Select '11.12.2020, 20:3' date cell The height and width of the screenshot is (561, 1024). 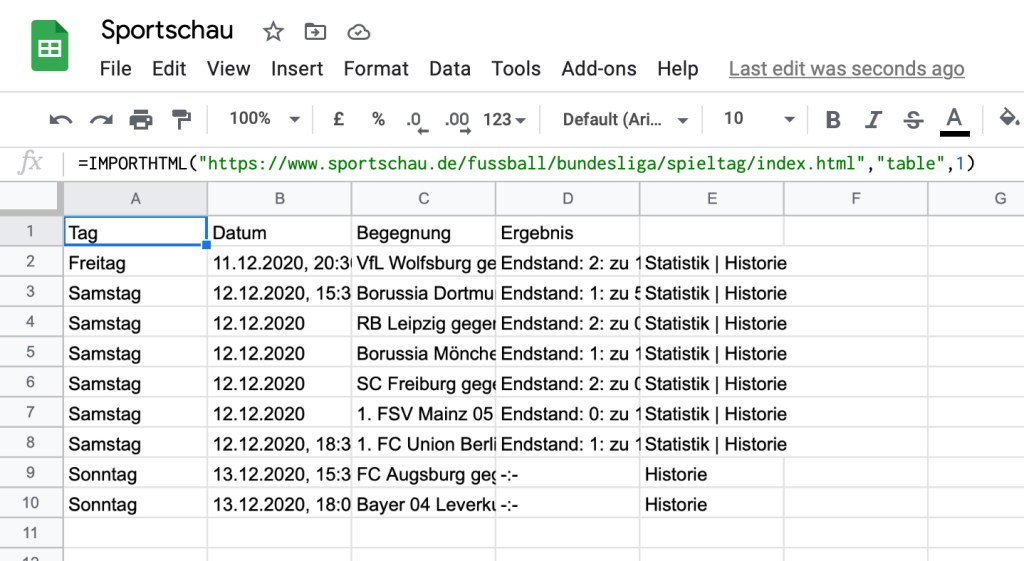(x=280, y=262)
